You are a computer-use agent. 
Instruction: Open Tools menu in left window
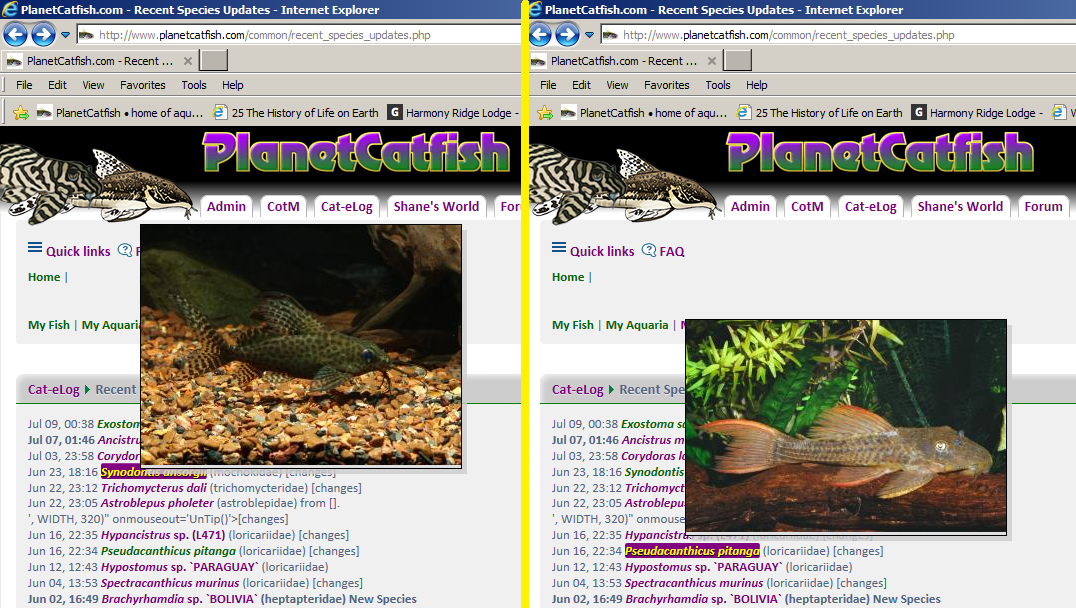(x=194, y=85)
